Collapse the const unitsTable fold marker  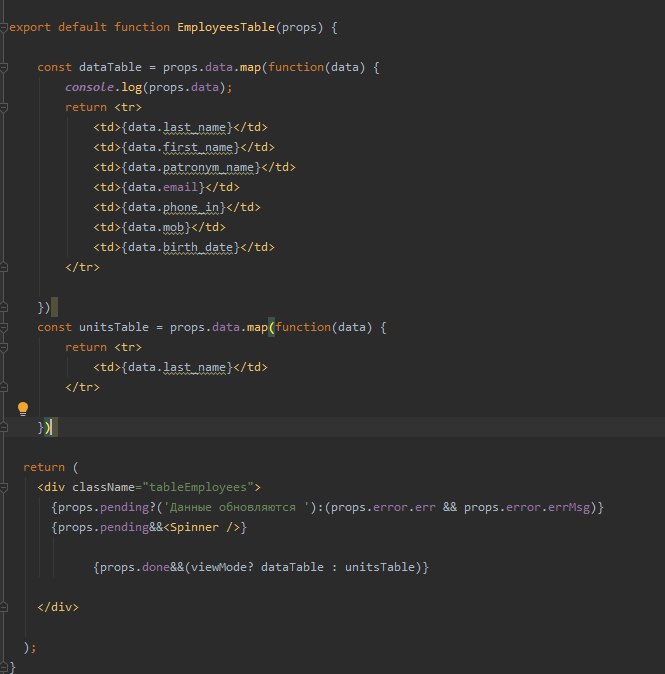(x=3, y=328)
